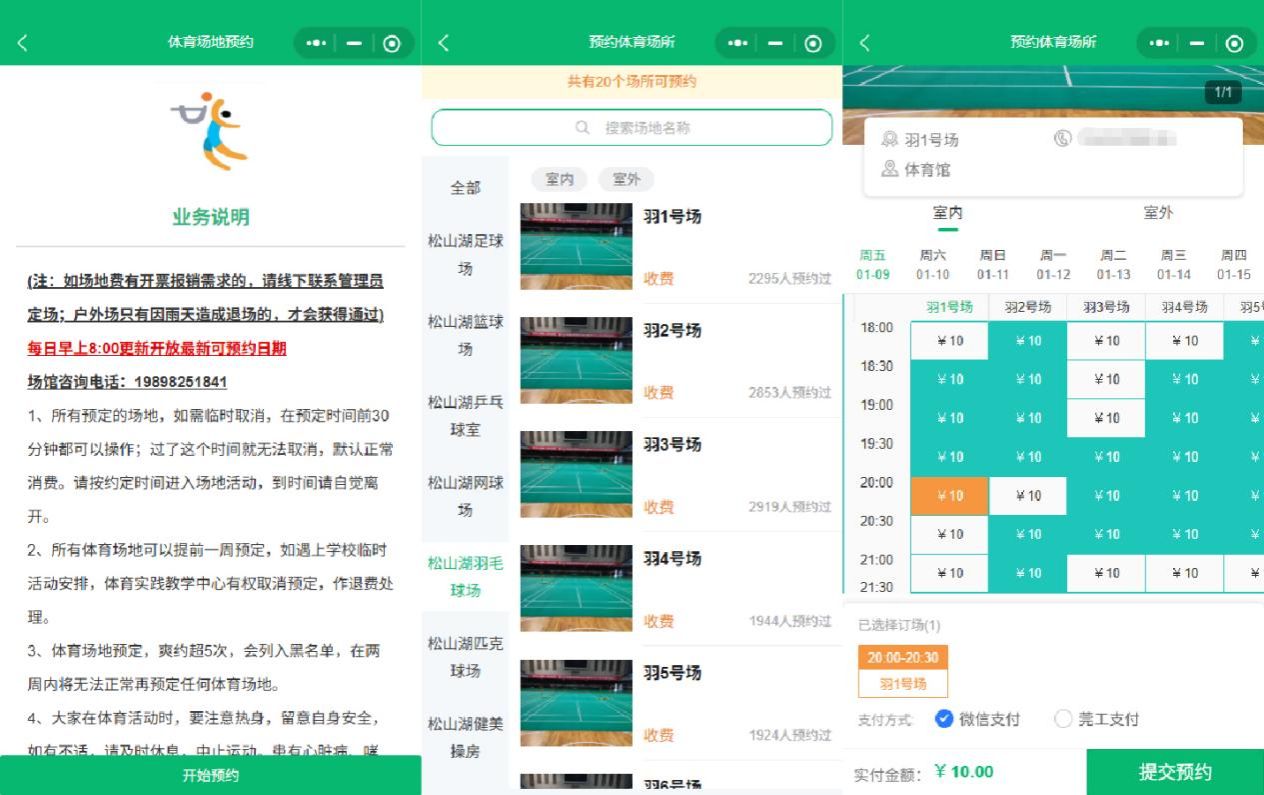Select date 周日 01-11
This screenshot has width=1264, height=795.
point(993,265)
